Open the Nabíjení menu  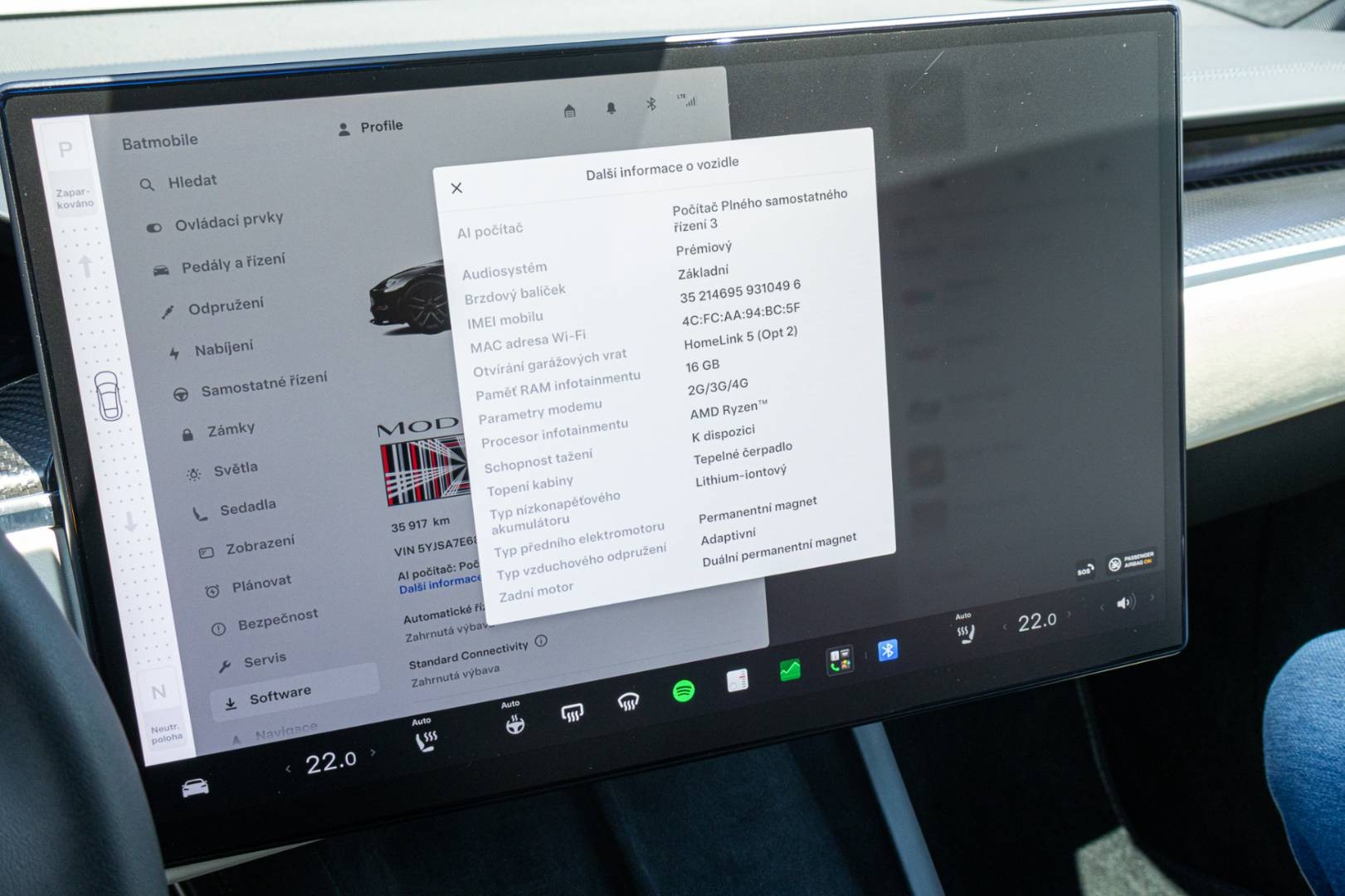coord(212,349)
